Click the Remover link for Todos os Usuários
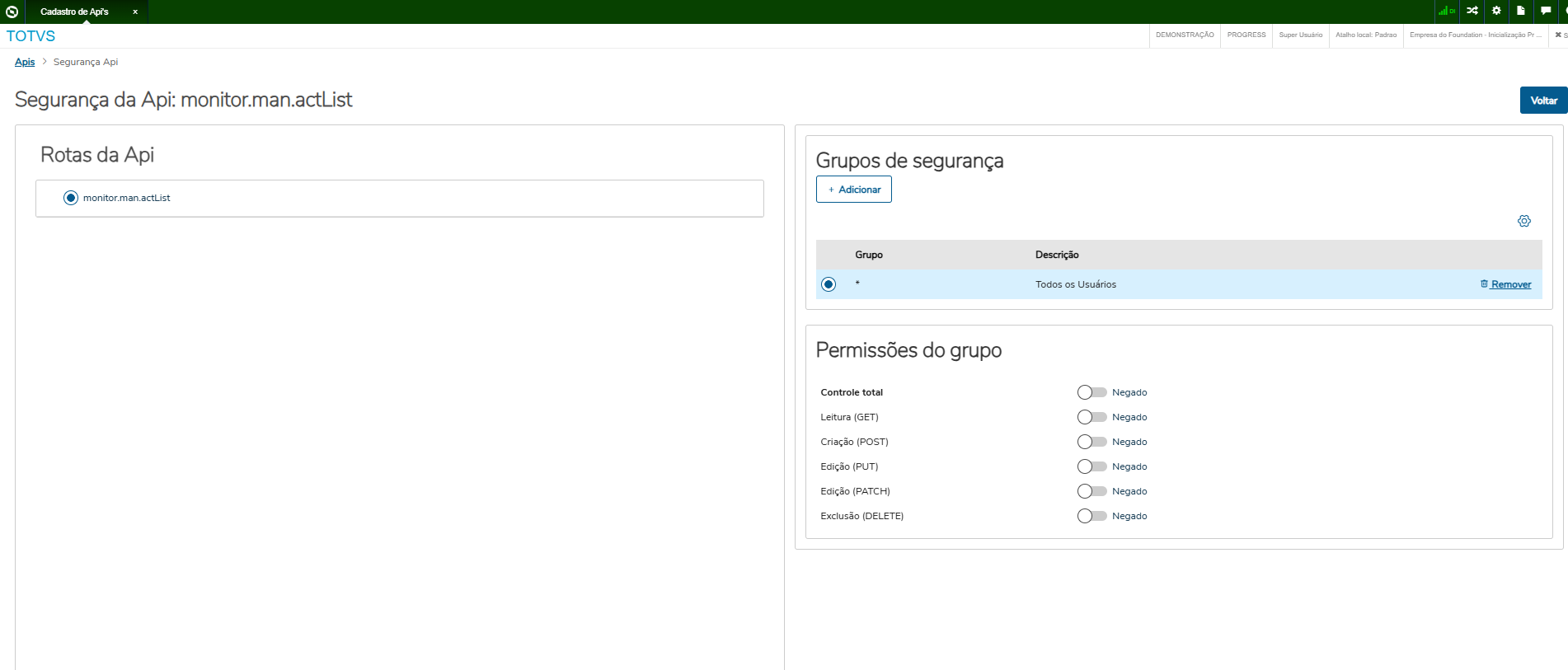Screen dimensions: 1568x670 click(1506, 284)
